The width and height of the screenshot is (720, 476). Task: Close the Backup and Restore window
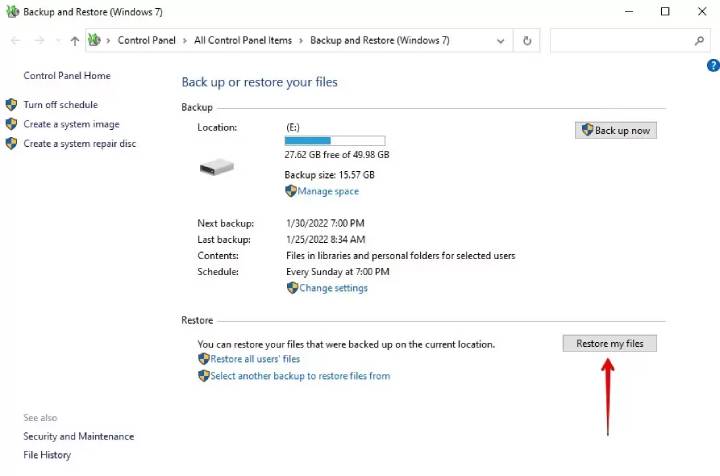click(x=702, y=11)
